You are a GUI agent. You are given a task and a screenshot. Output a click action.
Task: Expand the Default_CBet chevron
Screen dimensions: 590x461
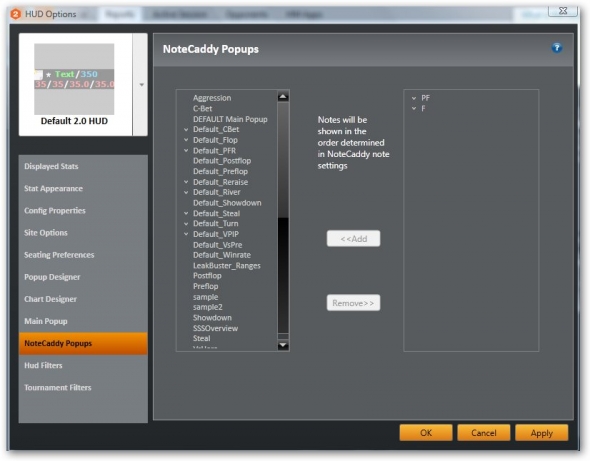tap(186, 129)
